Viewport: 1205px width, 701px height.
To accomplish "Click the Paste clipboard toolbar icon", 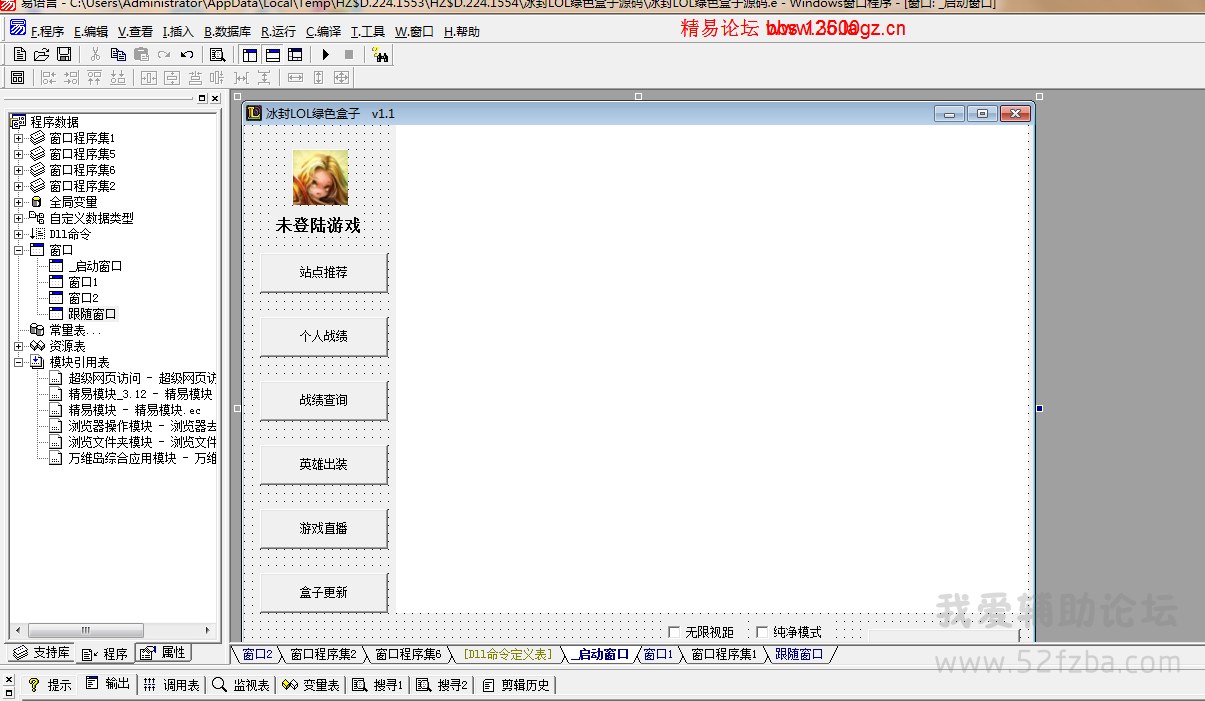I will pos(141,55).
